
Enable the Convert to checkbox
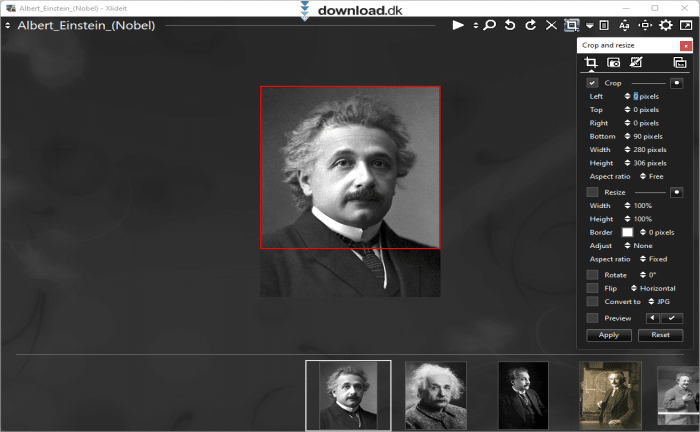tap(592, 302)
